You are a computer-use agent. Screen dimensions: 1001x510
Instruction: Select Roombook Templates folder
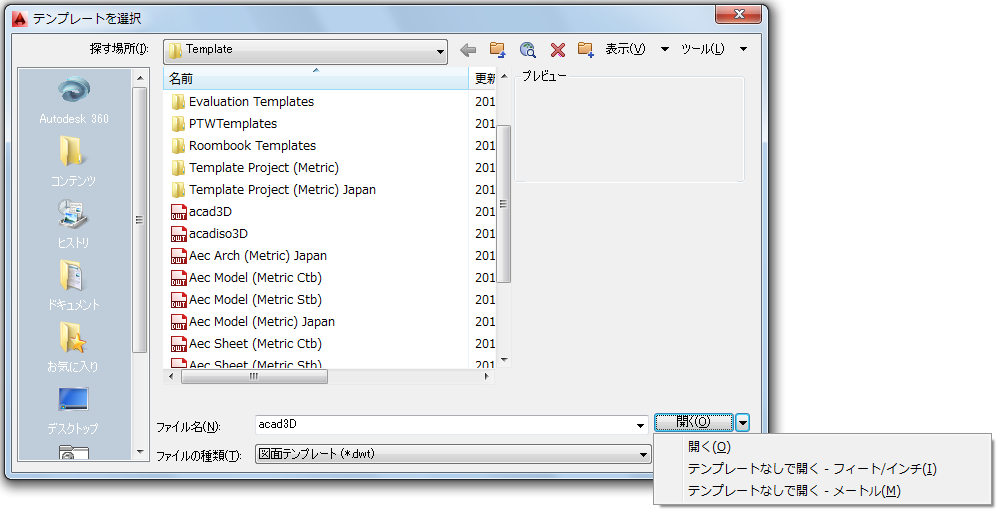pyautogui.click(x=252, y=146)
